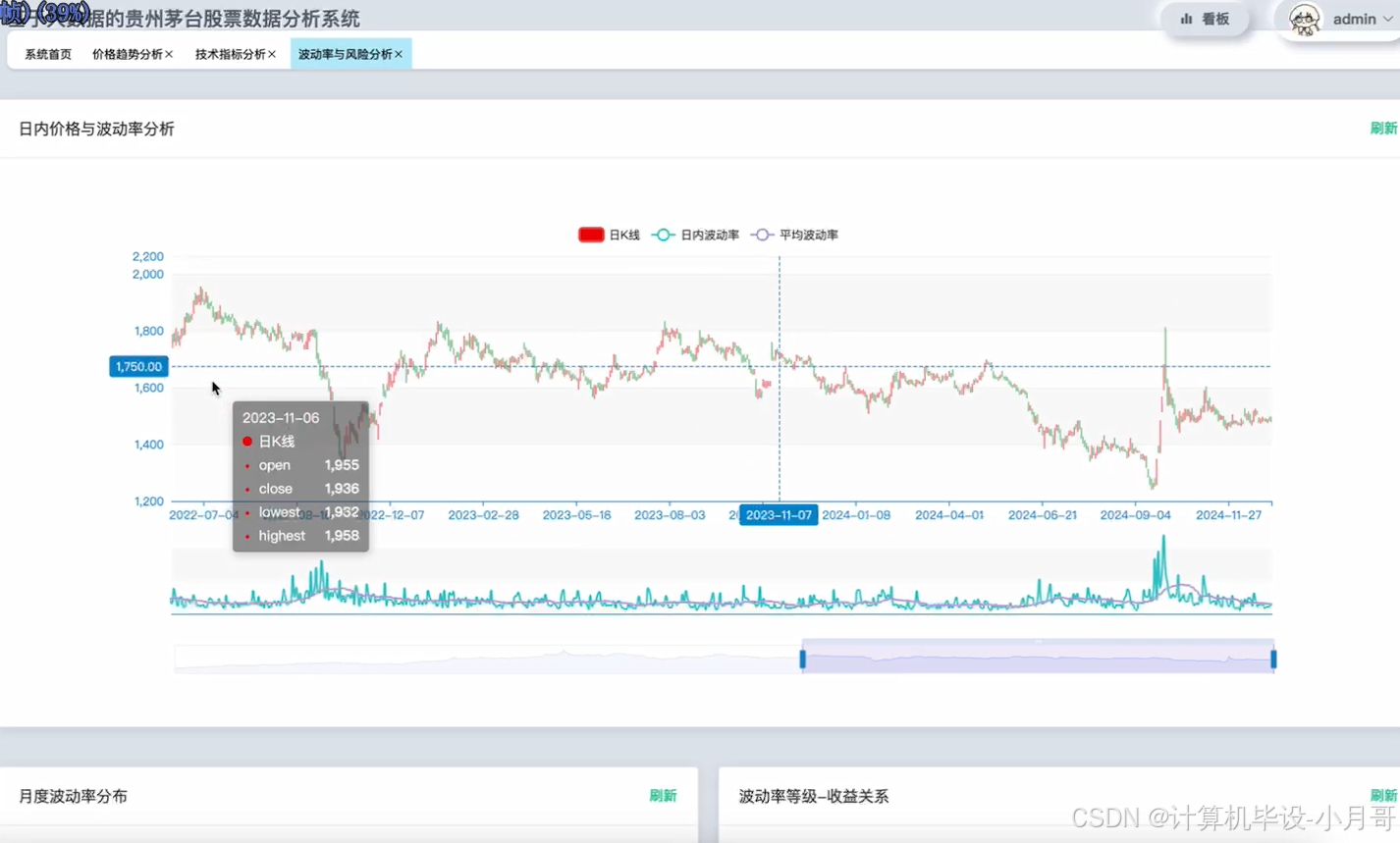This screenshot has width=1400, height=843.
Task: Click the 2024-11-27 x-axis date label
Action: click(1228, 515)
